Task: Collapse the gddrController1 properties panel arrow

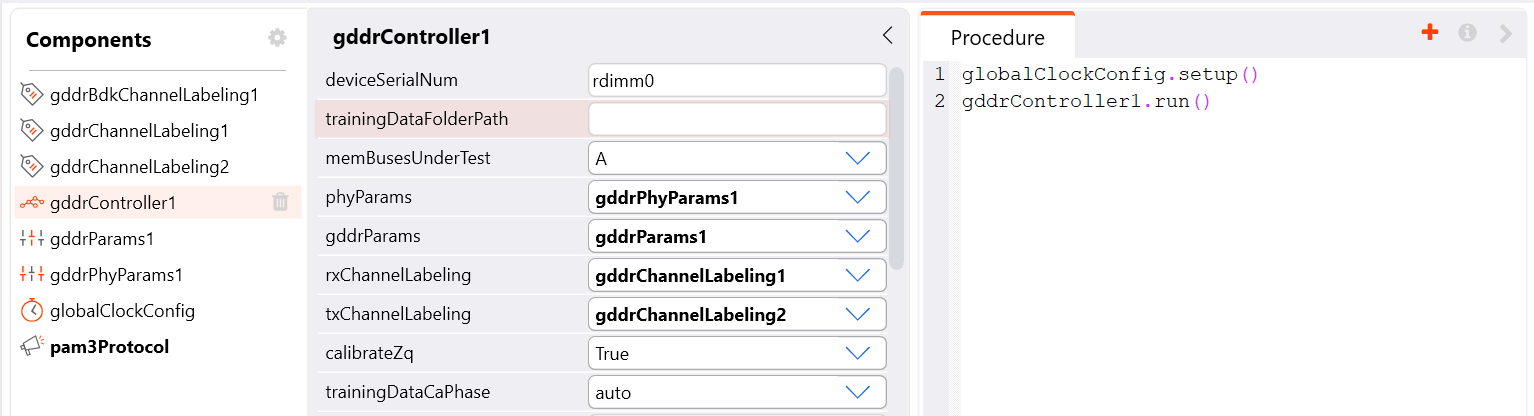Action: tap(887, 35)
